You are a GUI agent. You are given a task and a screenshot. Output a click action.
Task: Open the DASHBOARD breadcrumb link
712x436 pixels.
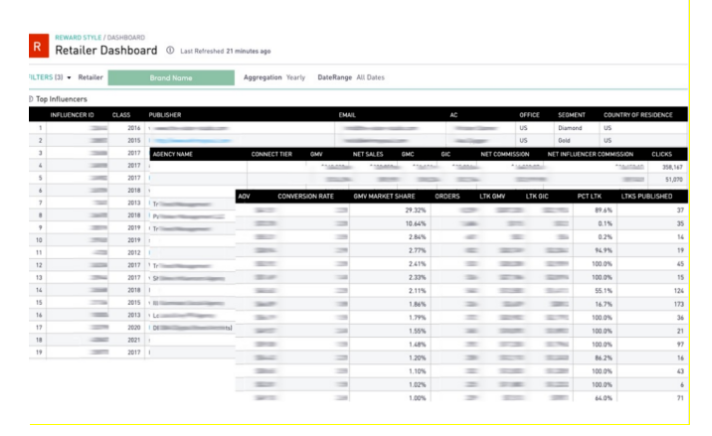click(x=126, y=37)
